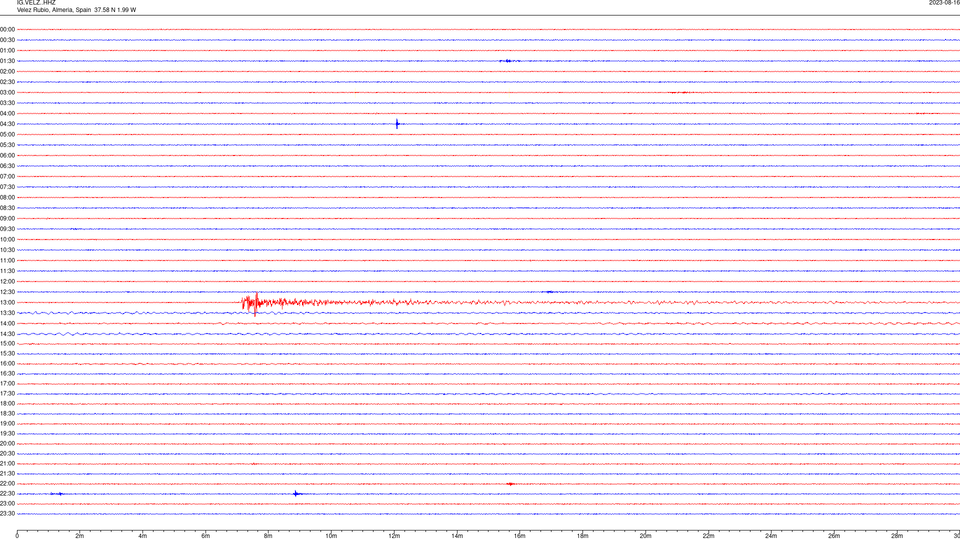Click the 19:00 trace time label
This screenshot has height=540, width=960.
[7, 424]
